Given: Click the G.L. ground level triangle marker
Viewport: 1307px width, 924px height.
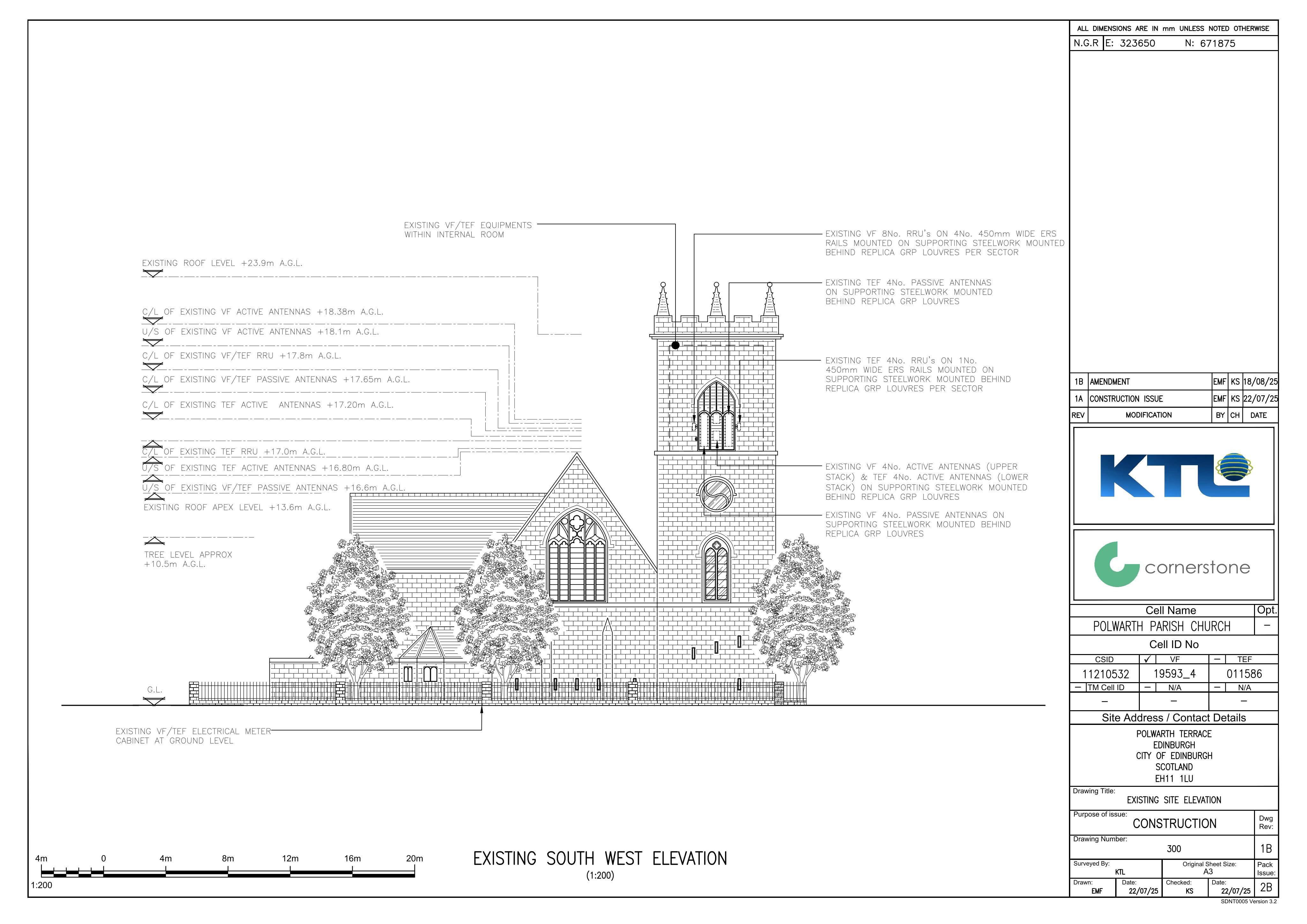Looking at the screenshot, I should pos(153,701).
